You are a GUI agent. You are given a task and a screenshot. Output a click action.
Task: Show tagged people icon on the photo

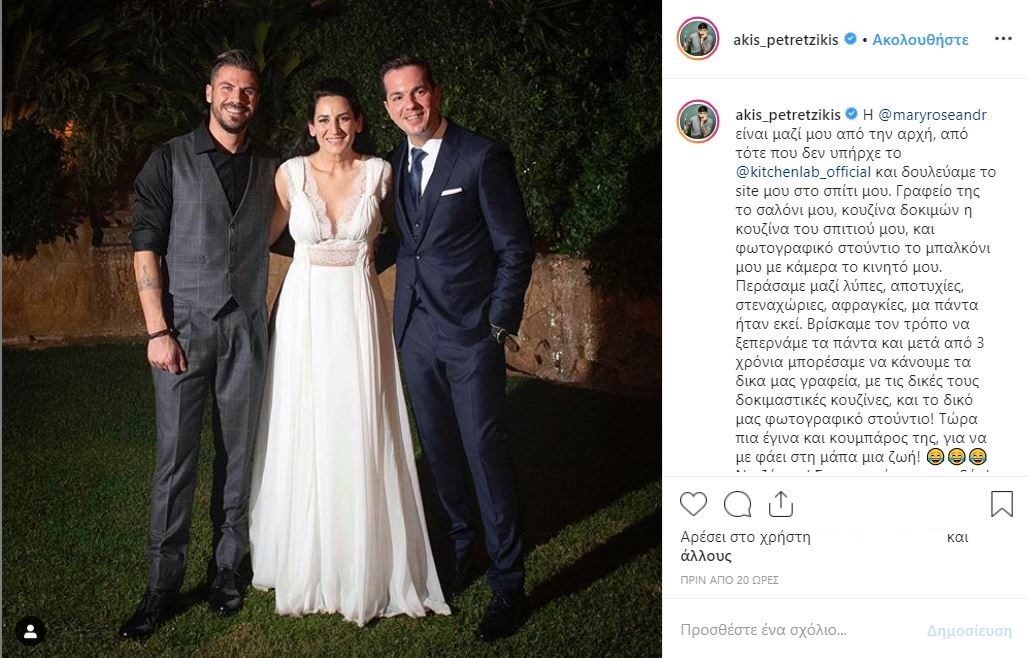tap(30, 632)
